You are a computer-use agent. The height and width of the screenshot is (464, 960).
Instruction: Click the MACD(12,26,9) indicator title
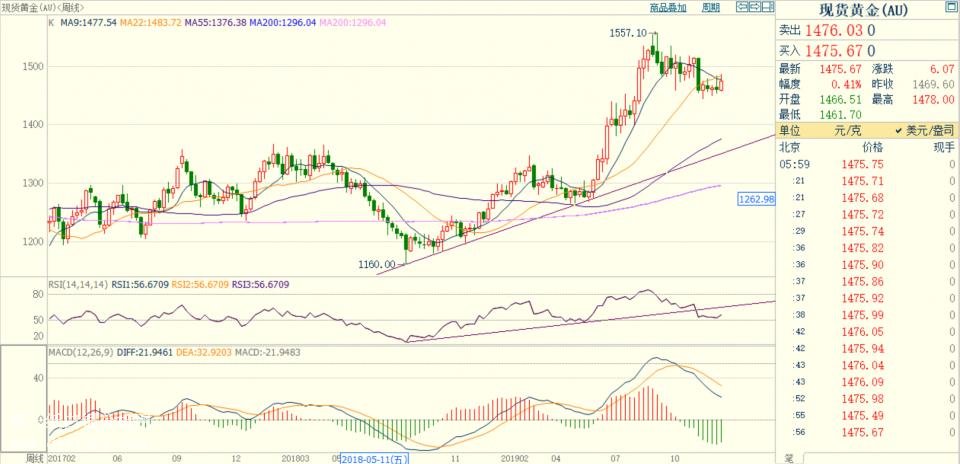[80, 353]
